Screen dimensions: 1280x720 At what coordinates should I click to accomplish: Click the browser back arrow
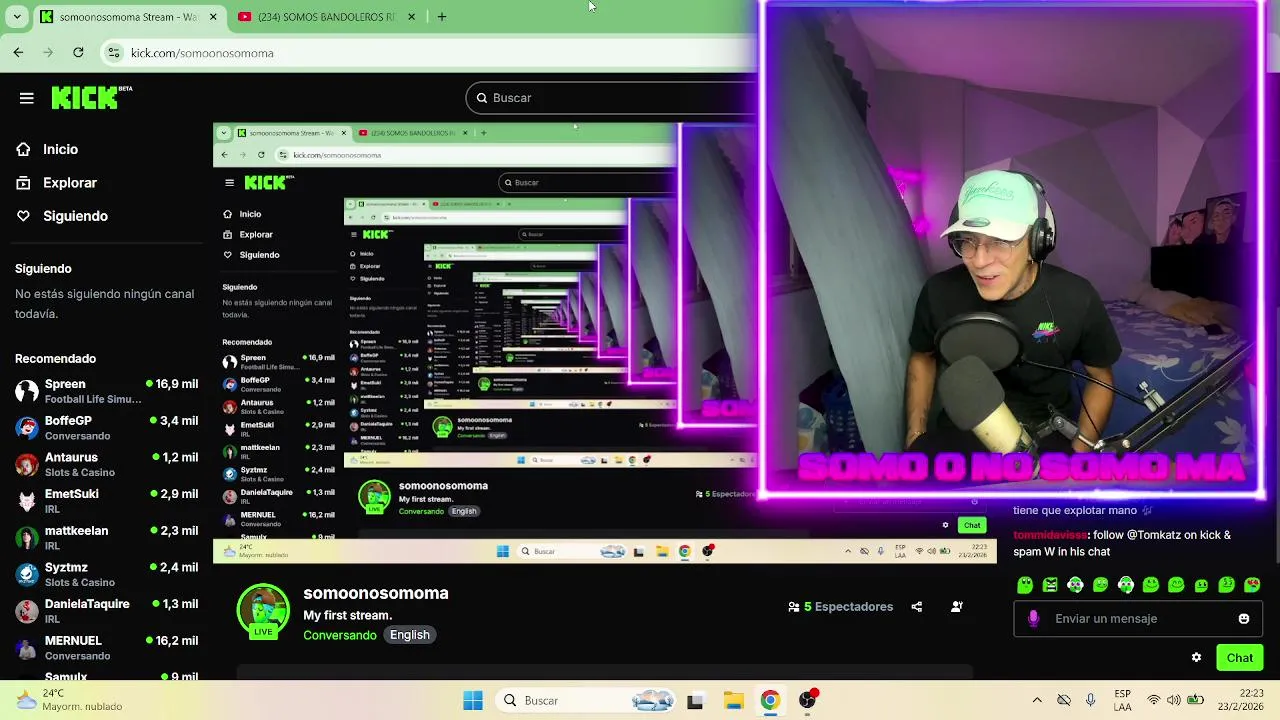18,53
